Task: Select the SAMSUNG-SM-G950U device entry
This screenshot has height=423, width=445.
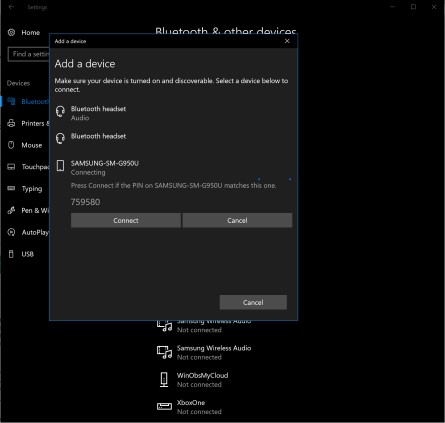Action: tap(173, 167)
